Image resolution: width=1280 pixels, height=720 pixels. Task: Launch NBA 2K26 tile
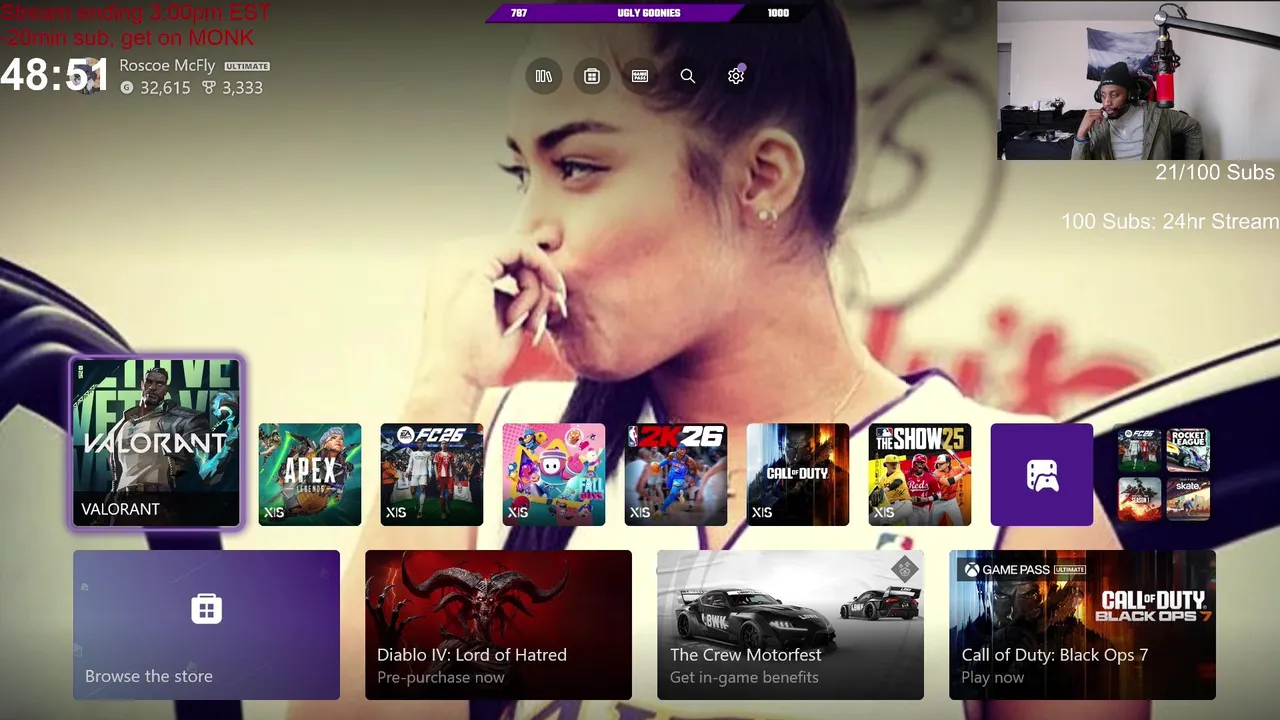point(676,475)
